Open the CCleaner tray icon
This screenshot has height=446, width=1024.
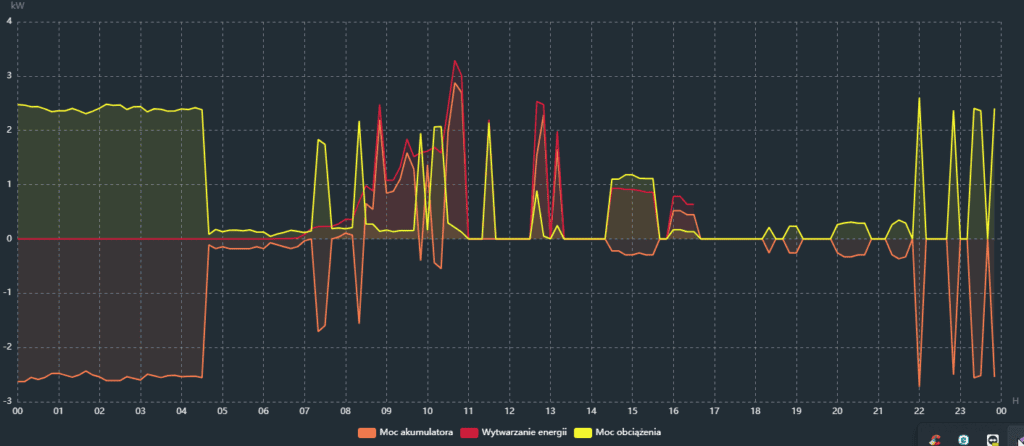click(936, 439)
